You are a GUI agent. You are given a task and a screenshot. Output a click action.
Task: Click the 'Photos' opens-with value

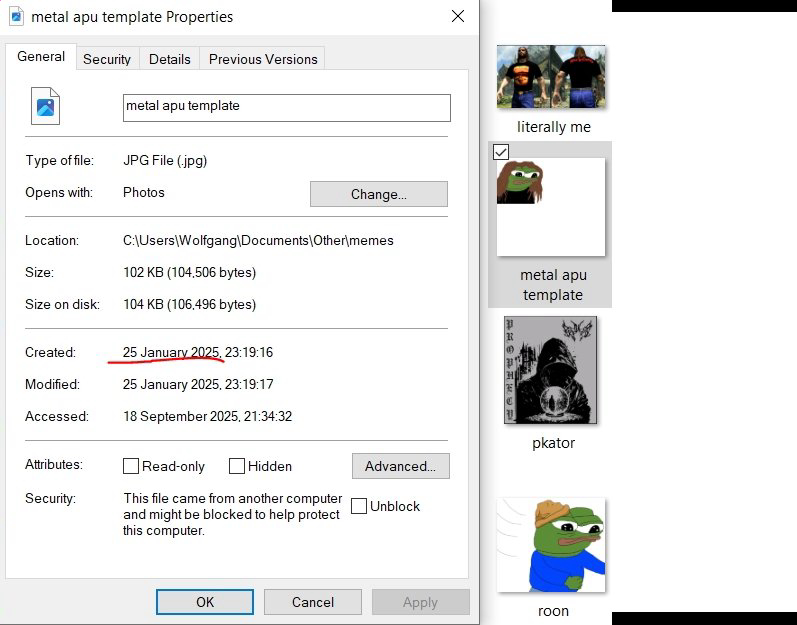[x=144, y=193]
